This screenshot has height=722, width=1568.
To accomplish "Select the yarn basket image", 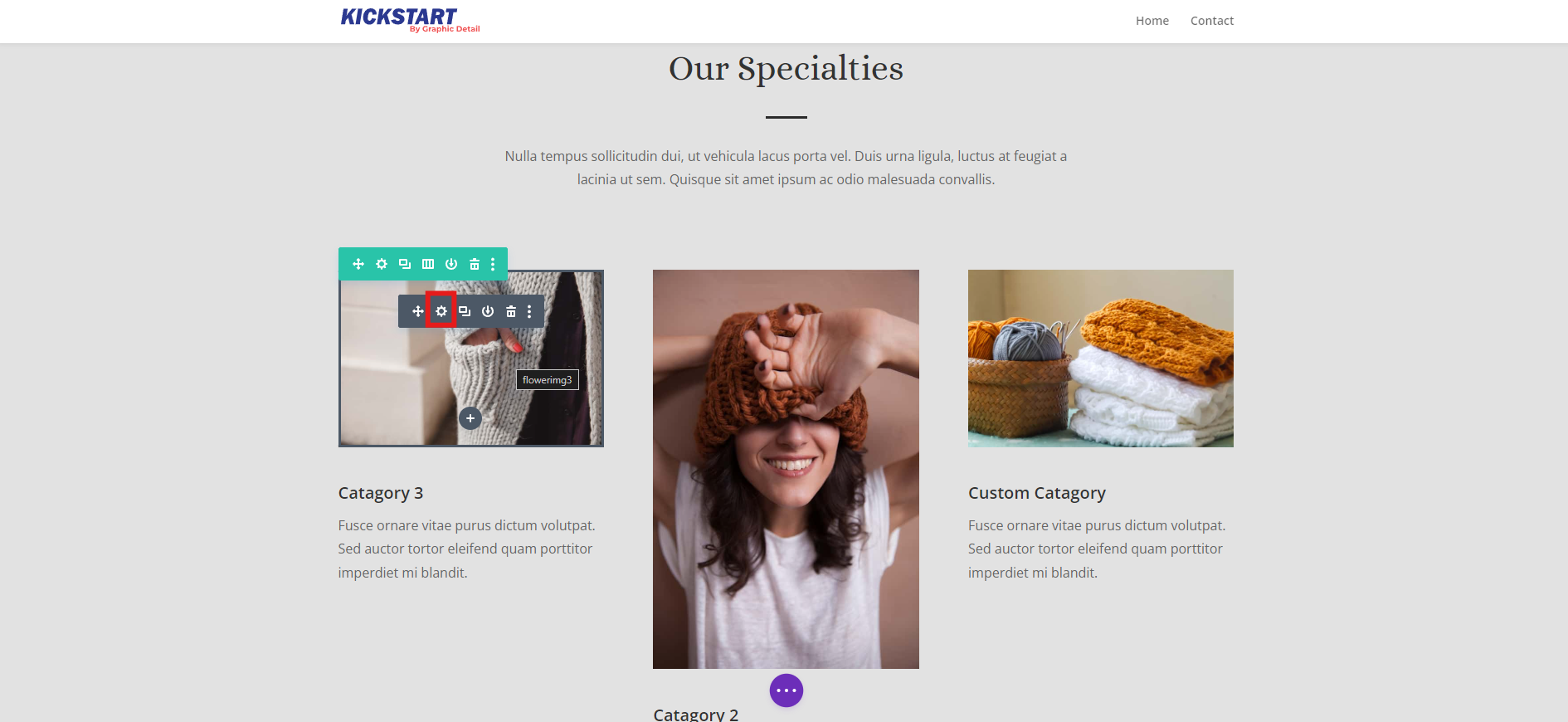I will click(x=1101, y=359).
